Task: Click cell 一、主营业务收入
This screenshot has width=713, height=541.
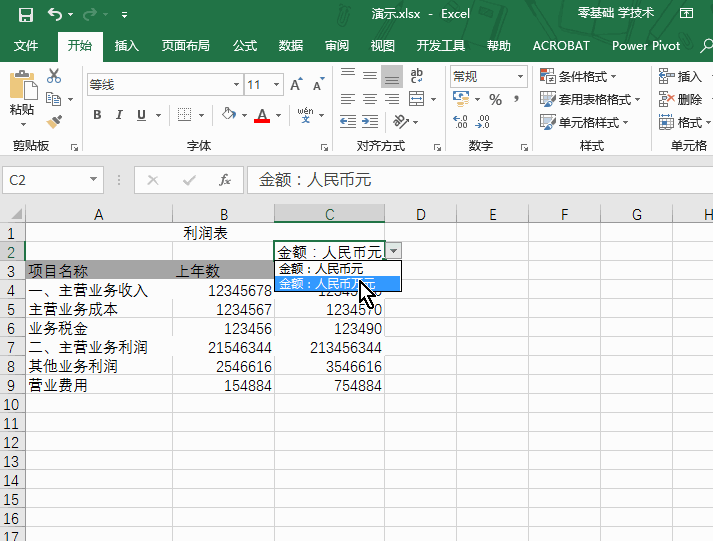Action: click(99, 290)
